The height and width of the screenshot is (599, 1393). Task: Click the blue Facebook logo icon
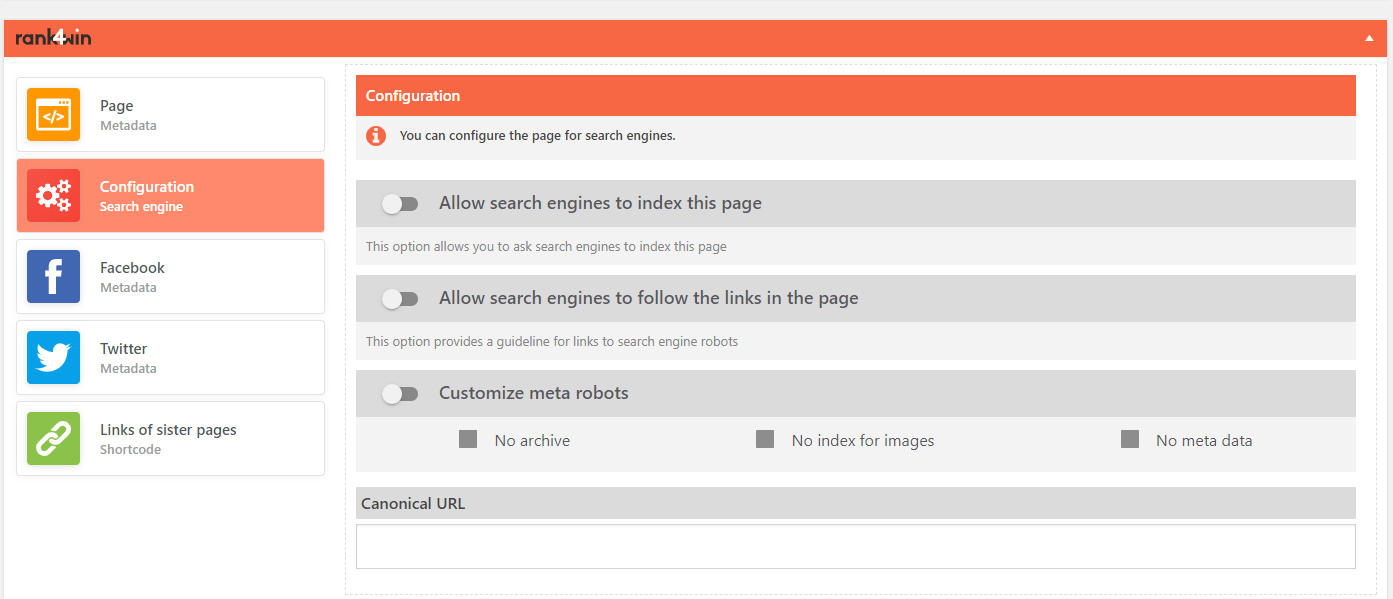click(53, 277)
